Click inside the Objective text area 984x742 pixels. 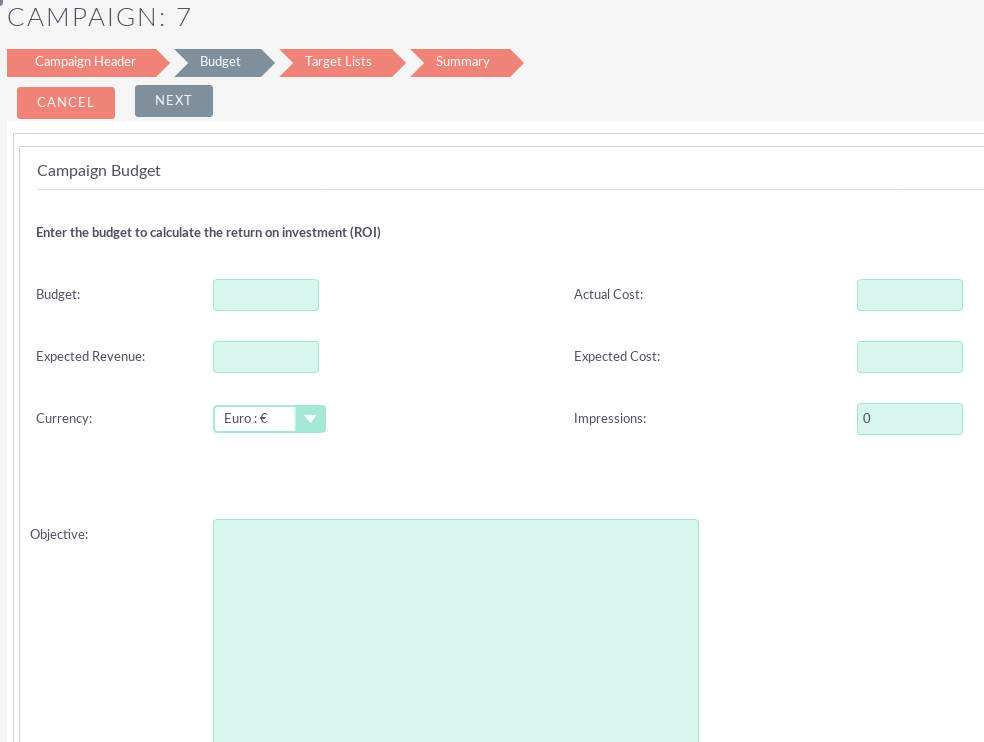click(x=455, y=630)
